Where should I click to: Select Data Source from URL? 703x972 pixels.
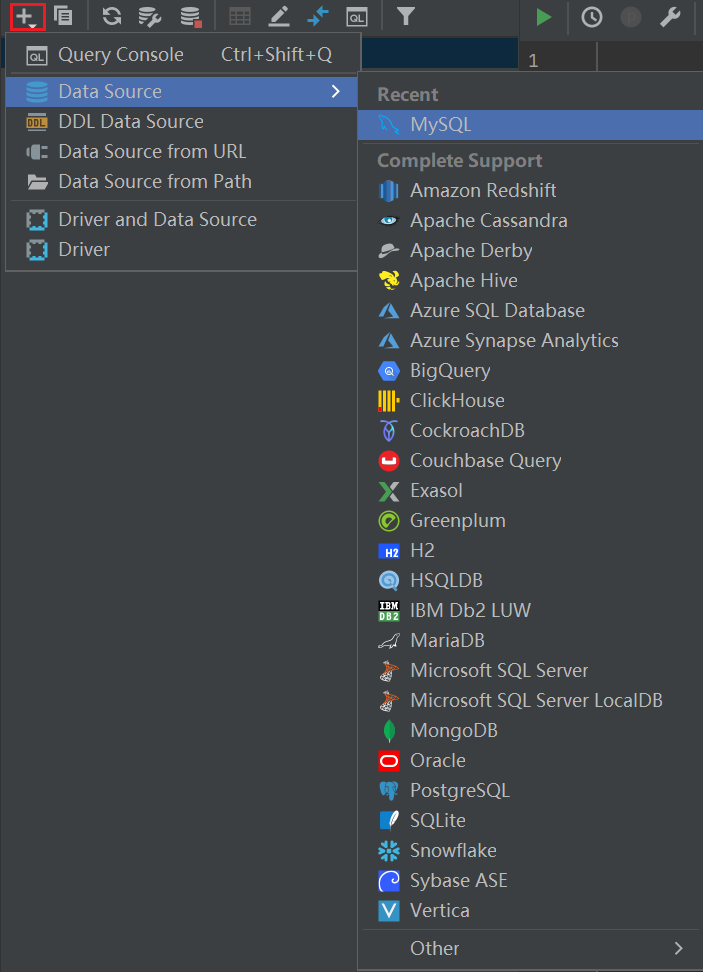182,151
